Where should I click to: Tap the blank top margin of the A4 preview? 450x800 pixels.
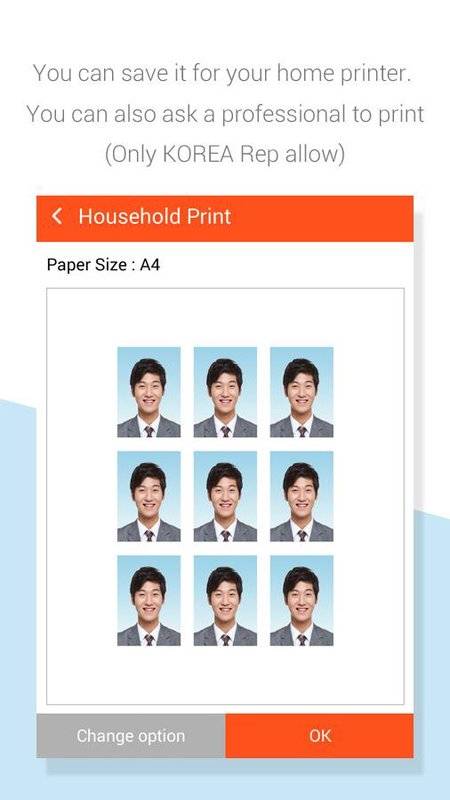tap(225, 317)
